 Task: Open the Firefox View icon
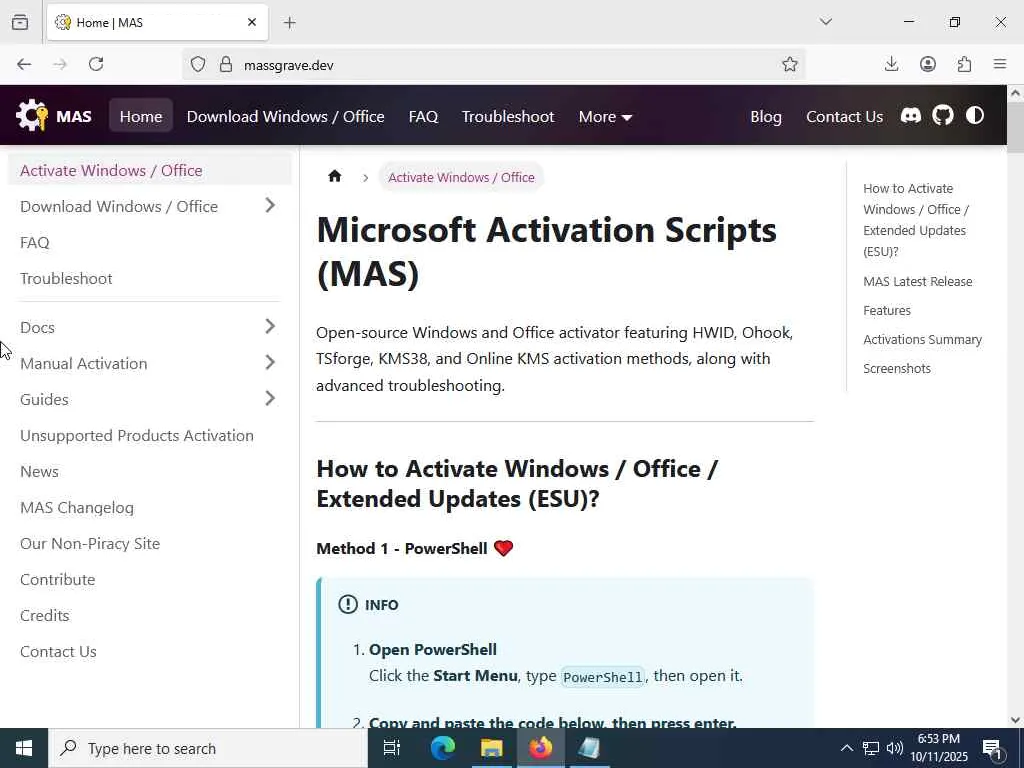click(20, 22)
